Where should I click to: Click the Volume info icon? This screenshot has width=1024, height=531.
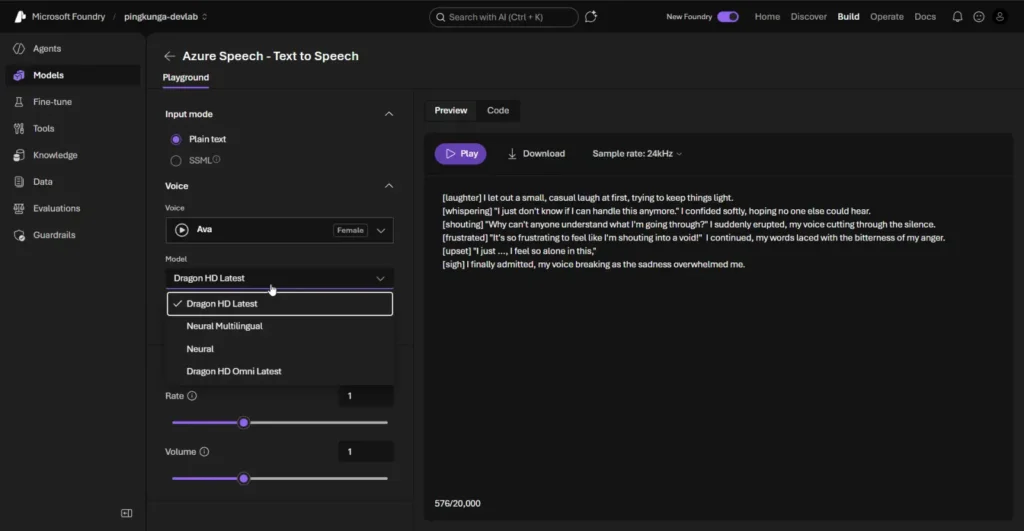click(x=204, y=452)
